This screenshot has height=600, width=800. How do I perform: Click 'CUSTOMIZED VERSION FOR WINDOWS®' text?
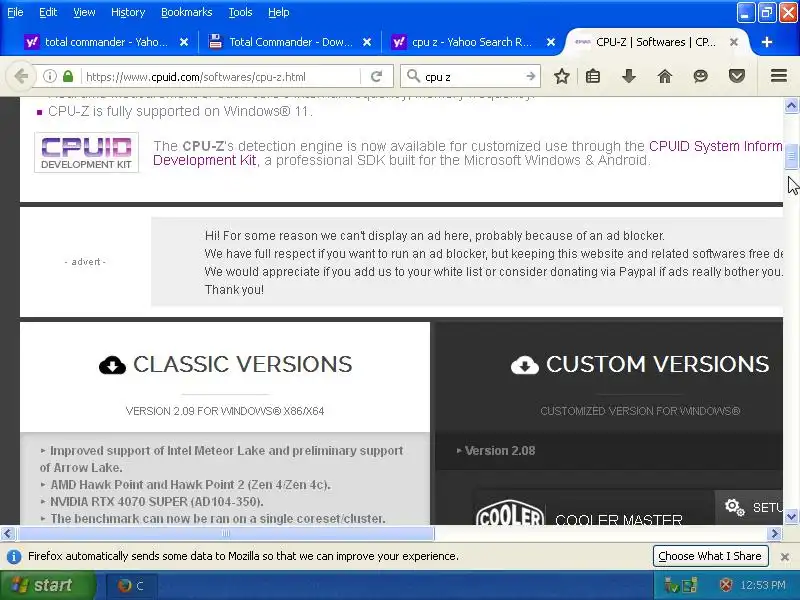pos(640,411)
